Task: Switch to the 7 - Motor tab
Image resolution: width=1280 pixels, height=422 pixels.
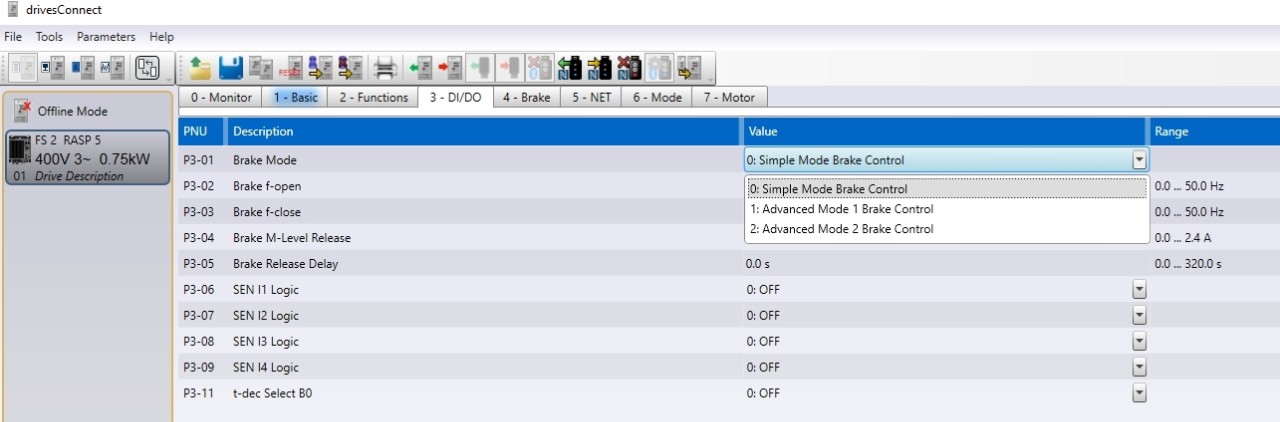Action: click(729, 97)
